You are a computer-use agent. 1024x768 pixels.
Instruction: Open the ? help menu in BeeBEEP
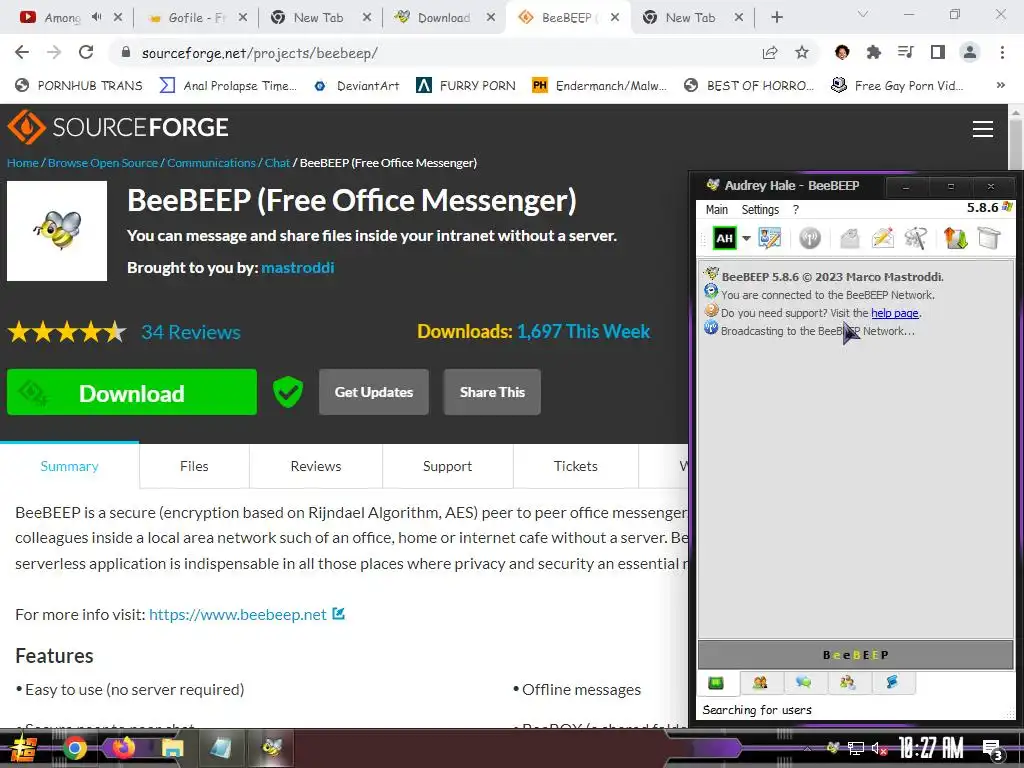[795, 210]
